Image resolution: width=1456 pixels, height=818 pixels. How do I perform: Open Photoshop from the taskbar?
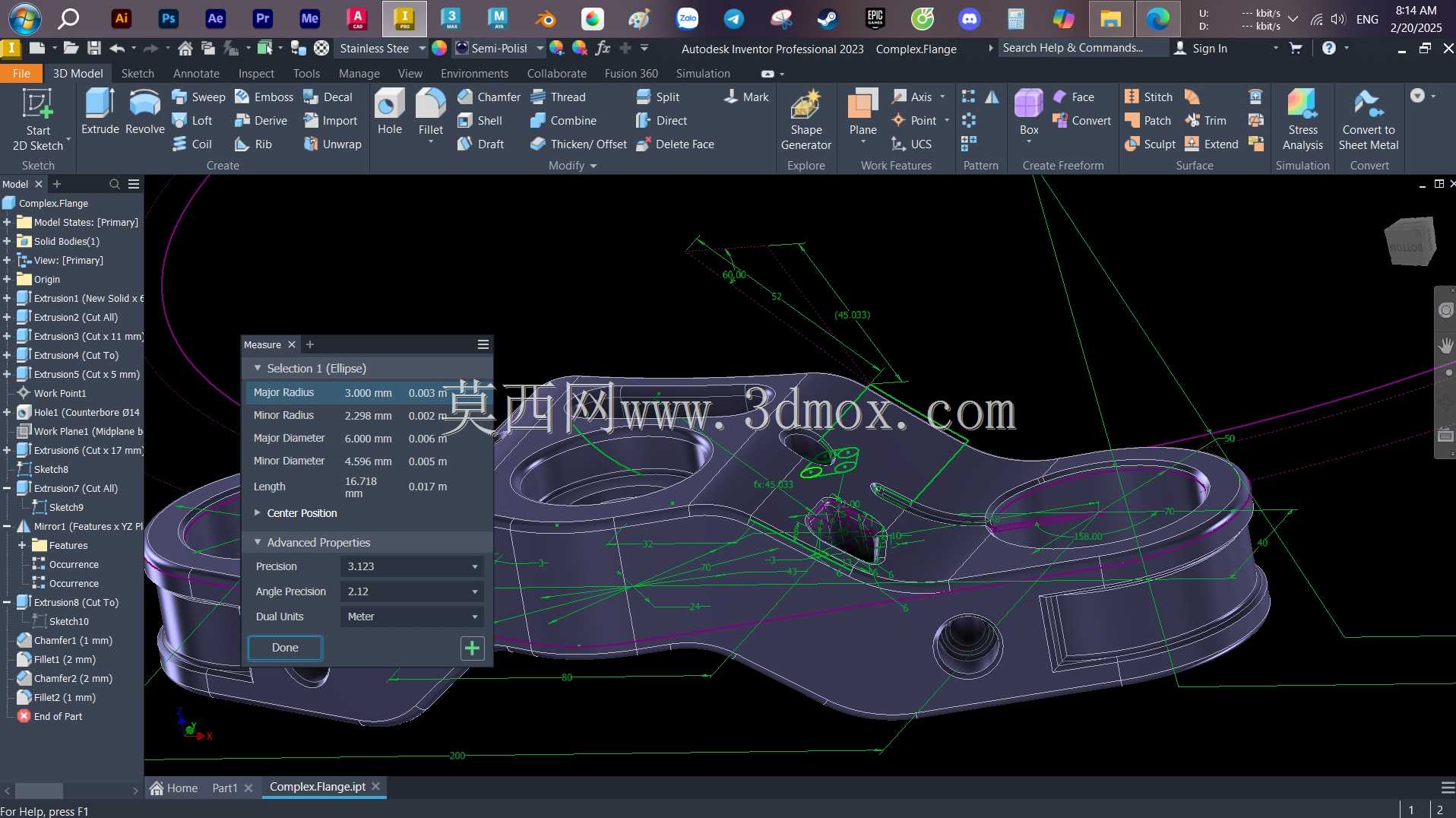(168, 18)
